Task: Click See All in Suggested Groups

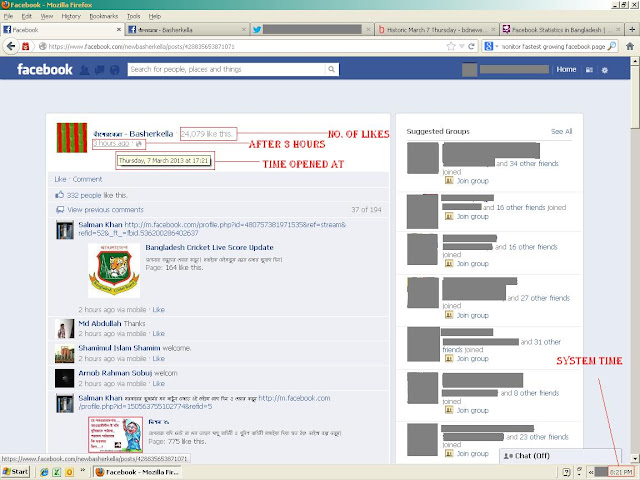Action: click(x=561, y=131)
